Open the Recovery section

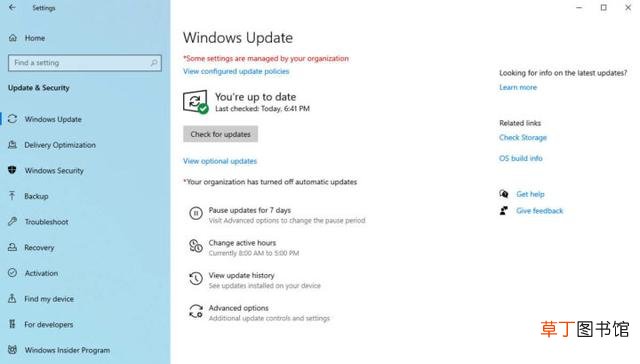coord(39,248)
